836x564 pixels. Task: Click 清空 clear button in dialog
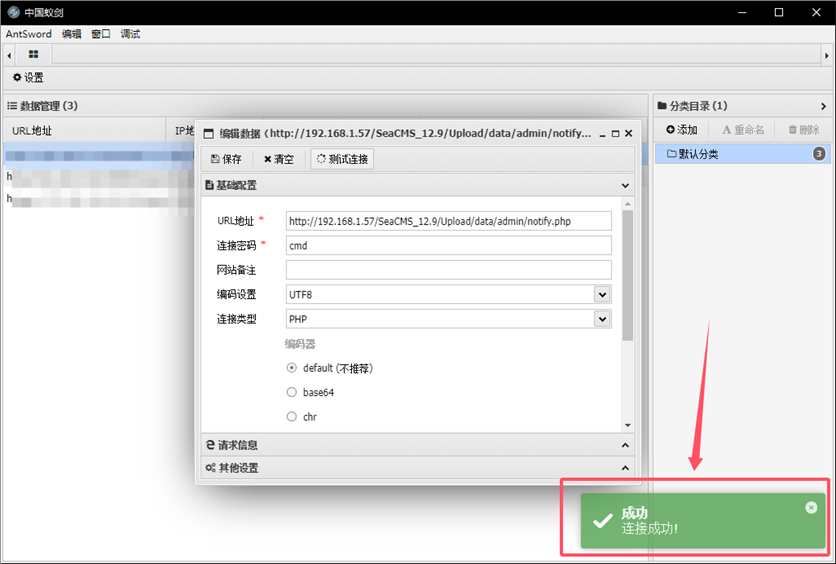(279, 159)
